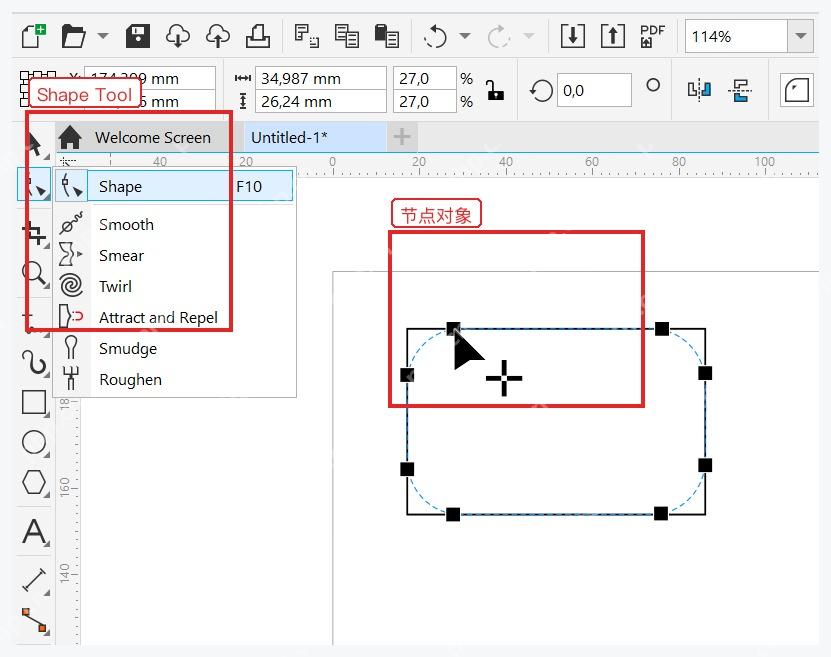Mirror the object vertically
This screenshot has width=831, height=657.
[740, 90]
